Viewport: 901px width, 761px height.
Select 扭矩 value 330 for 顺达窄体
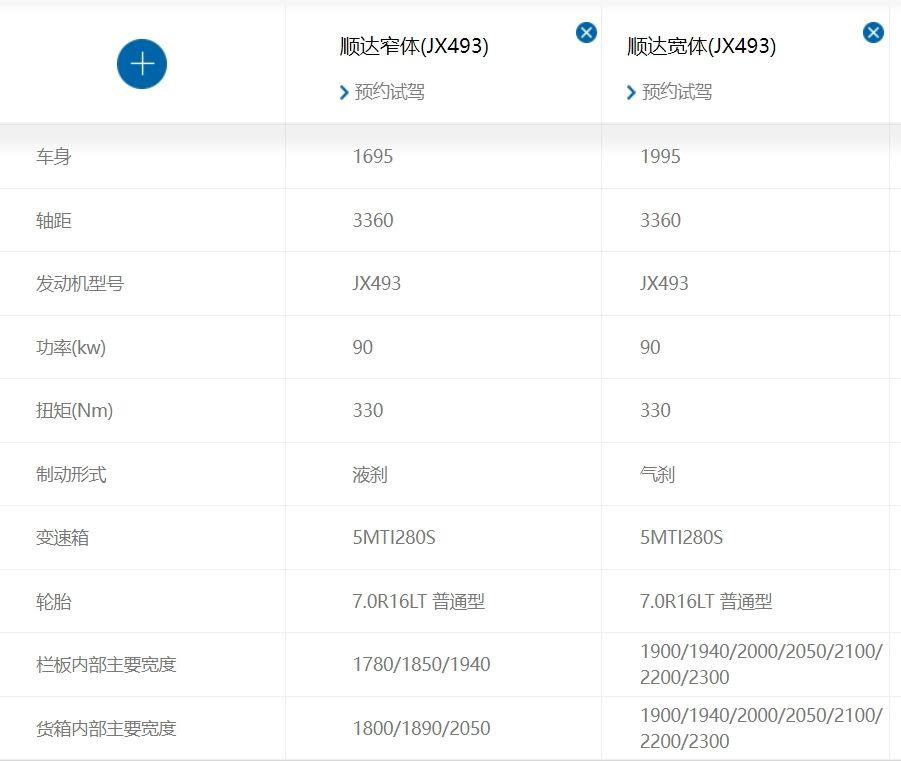coord(368,410)
